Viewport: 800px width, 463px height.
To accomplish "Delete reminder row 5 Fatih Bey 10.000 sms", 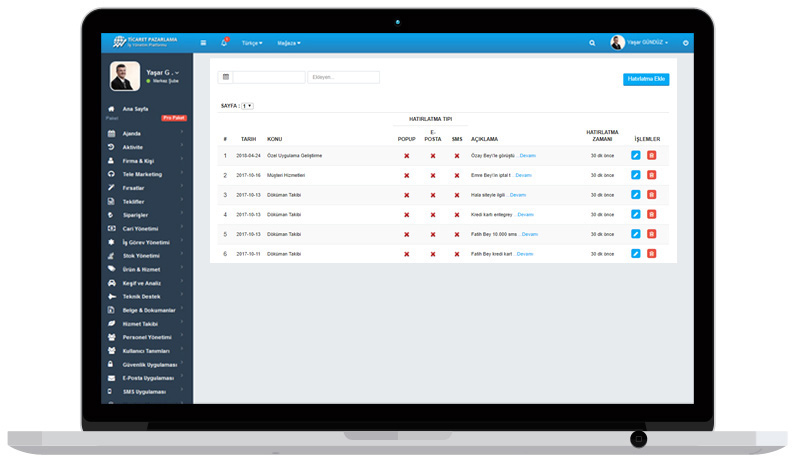I will pyautogui.click(x=652, y=234).
